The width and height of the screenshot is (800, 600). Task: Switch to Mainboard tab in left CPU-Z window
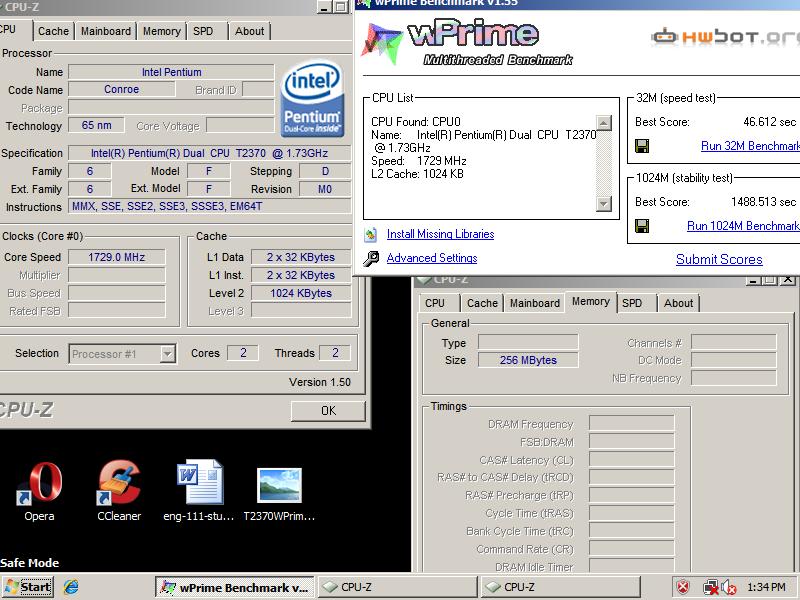tap(106, 31)
